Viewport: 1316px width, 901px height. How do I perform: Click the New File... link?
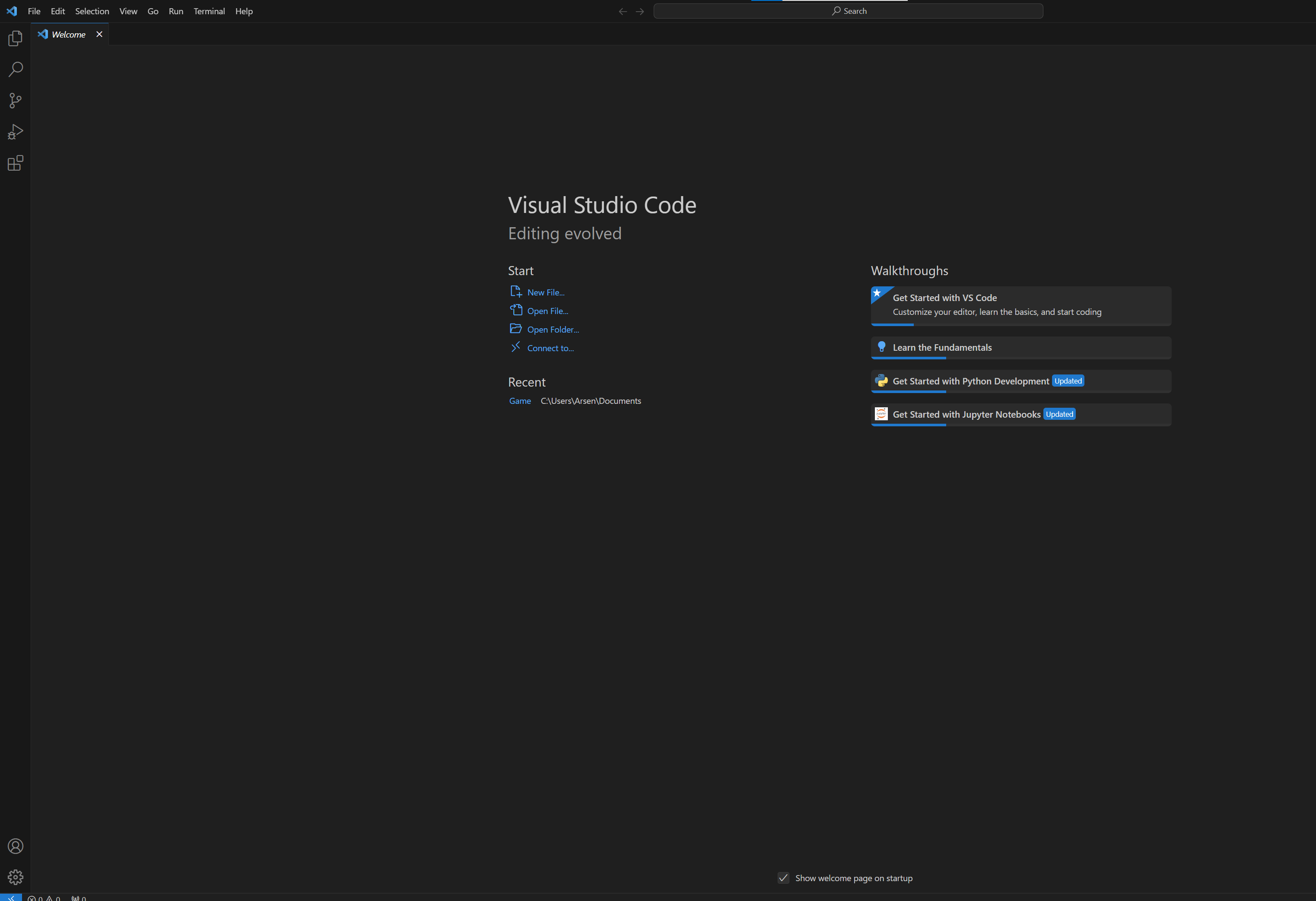point(546,292)
